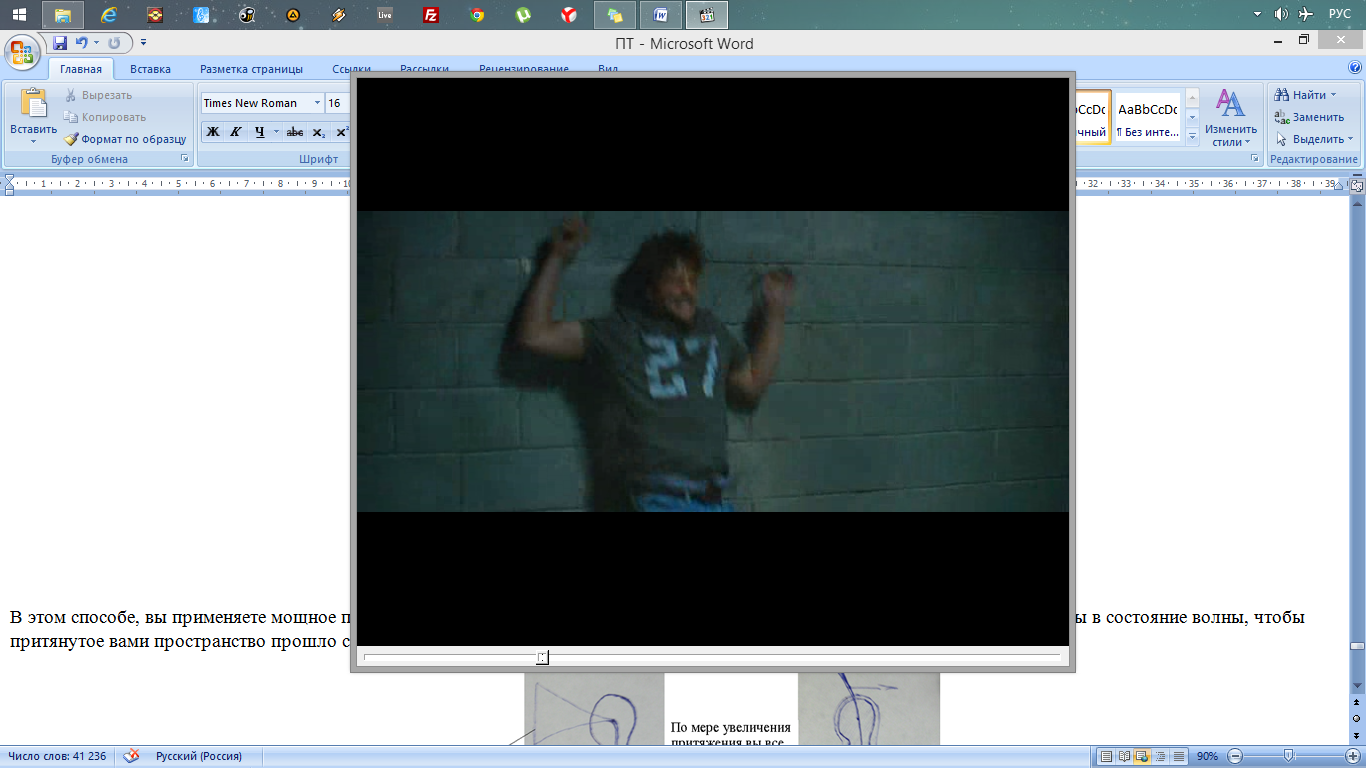
Task: Launch Internet Explorer from taskbar
Action: (109, 15)
